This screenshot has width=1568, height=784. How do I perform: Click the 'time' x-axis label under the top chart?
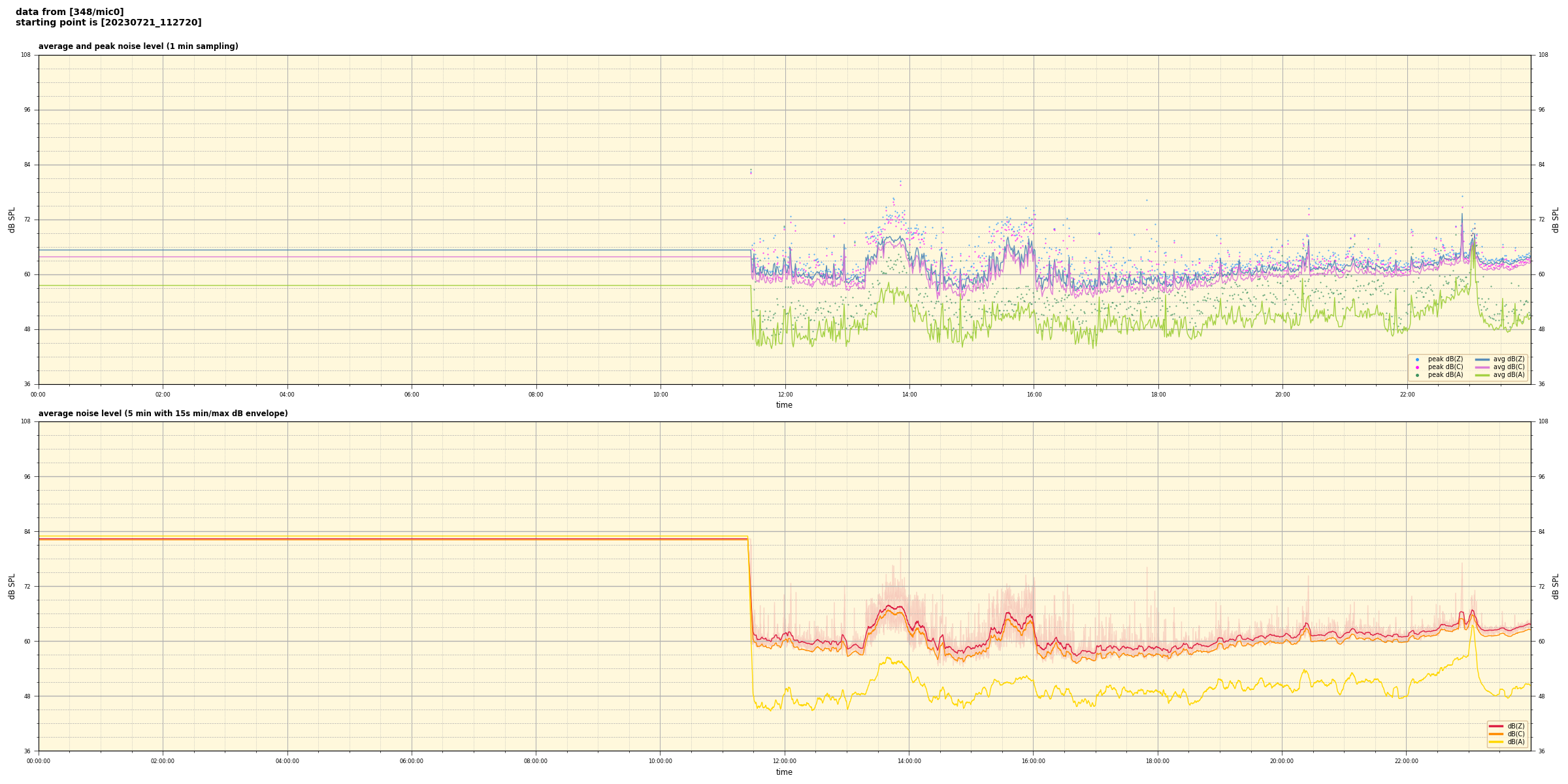coord(784,405)
